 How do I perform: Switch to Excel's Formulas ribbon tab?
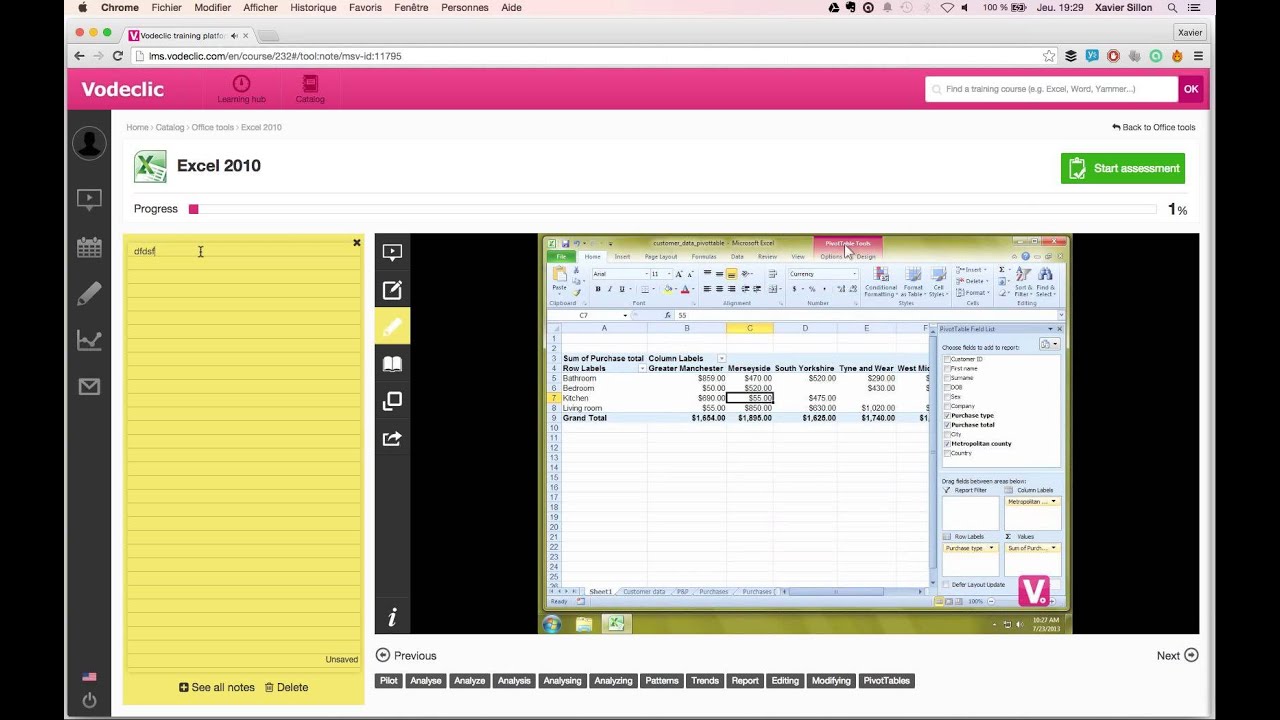coord(703,257)
